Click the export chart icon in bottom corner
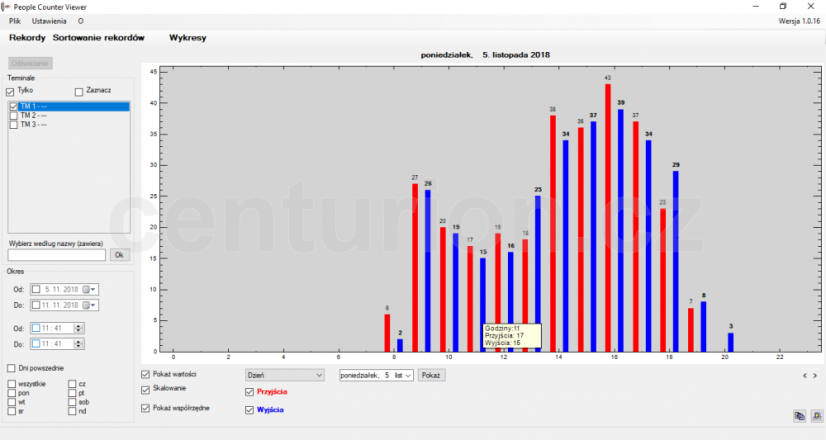 tap(817, 416)
